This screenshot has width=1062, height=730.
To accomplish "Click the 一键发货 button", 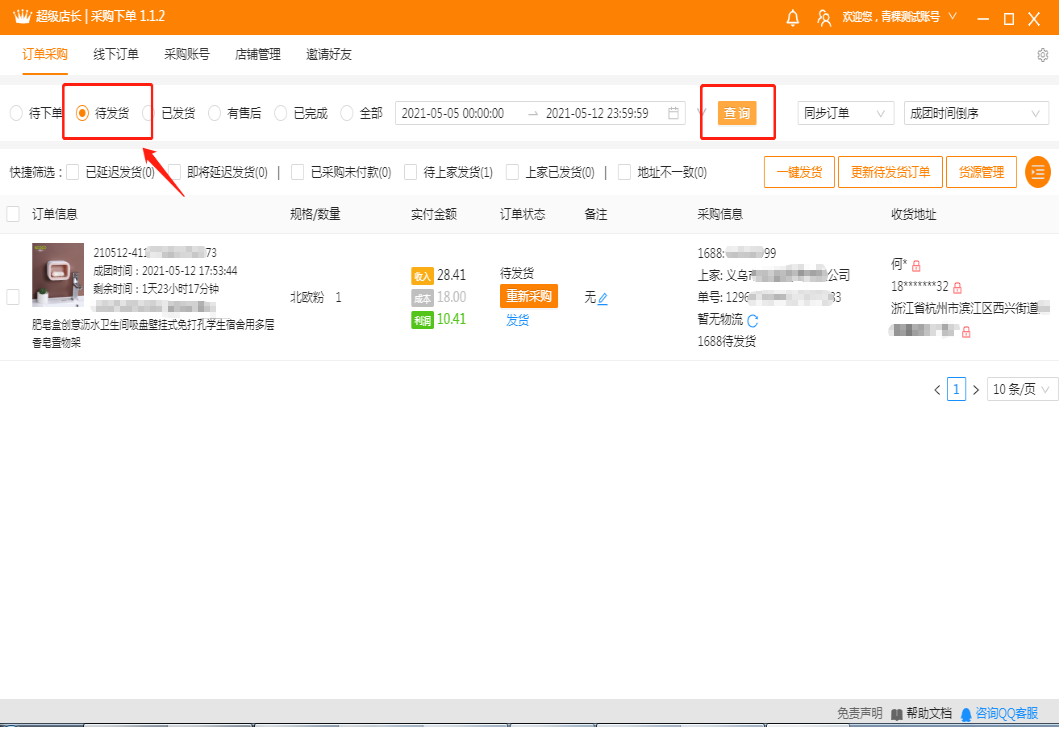I will 799,172.
